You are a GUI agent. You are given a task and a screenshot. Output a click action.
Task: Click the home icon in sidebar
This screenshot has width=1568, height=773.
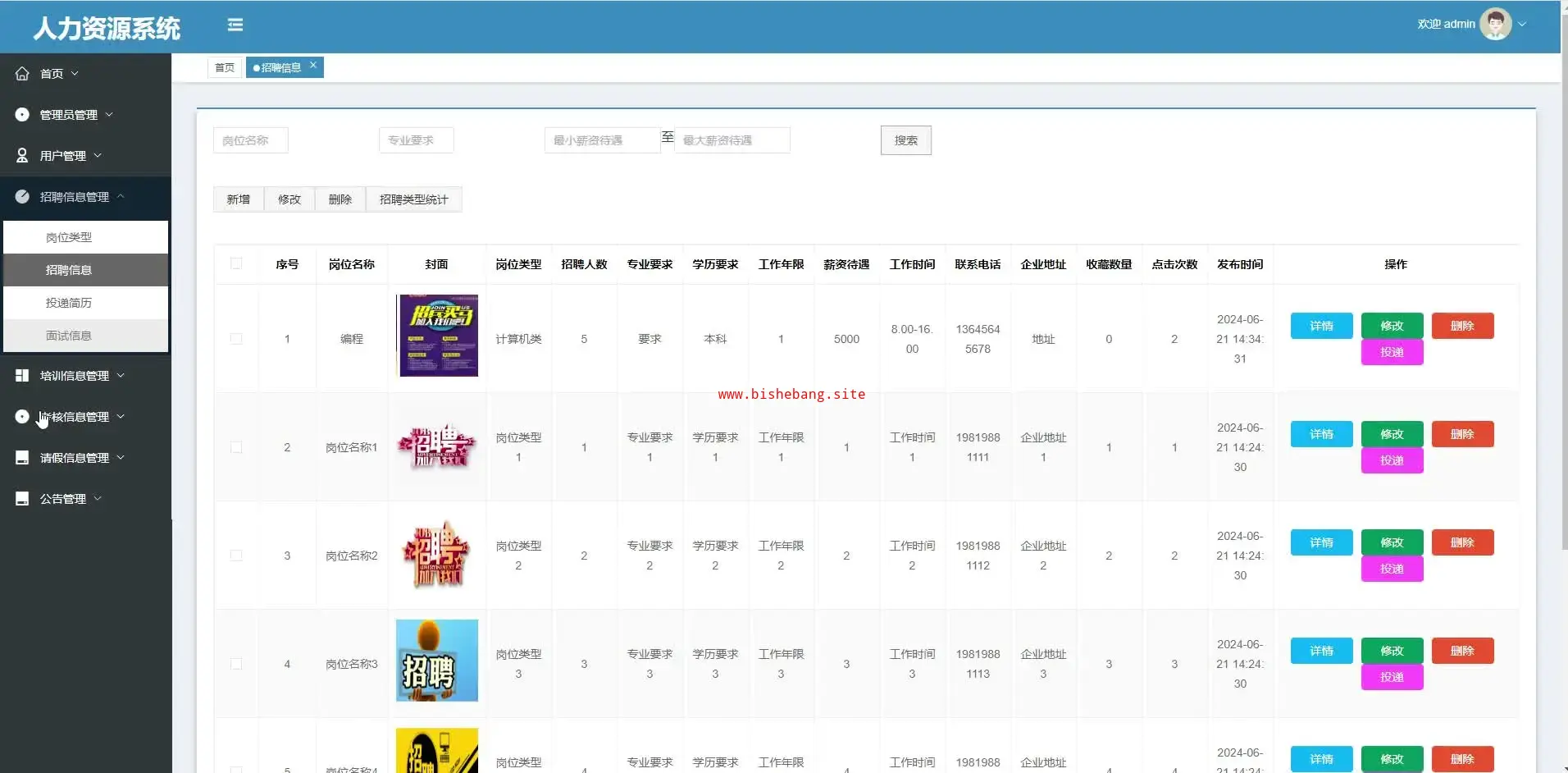click(22, 74)
